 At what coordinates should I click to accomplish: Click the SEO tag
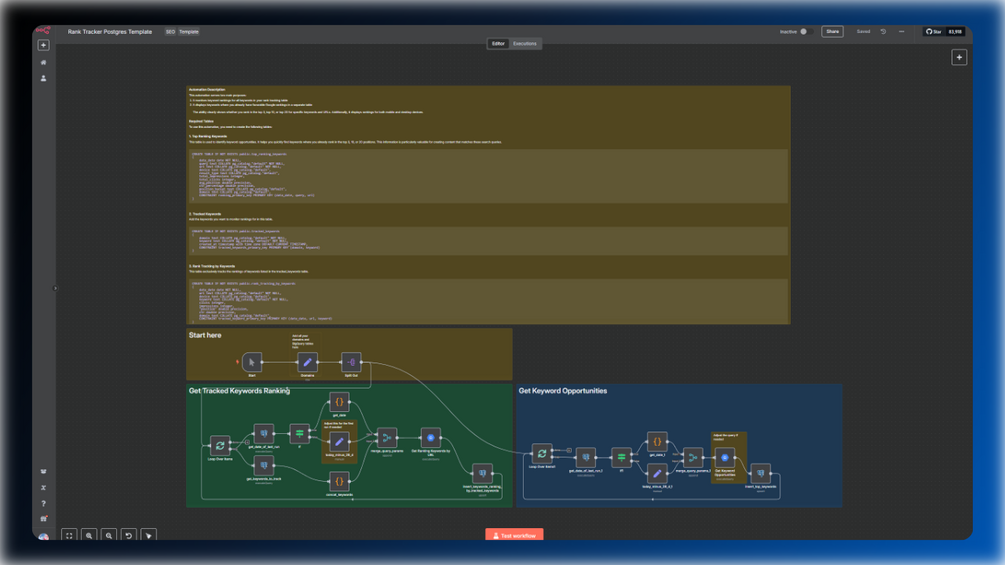170,31
